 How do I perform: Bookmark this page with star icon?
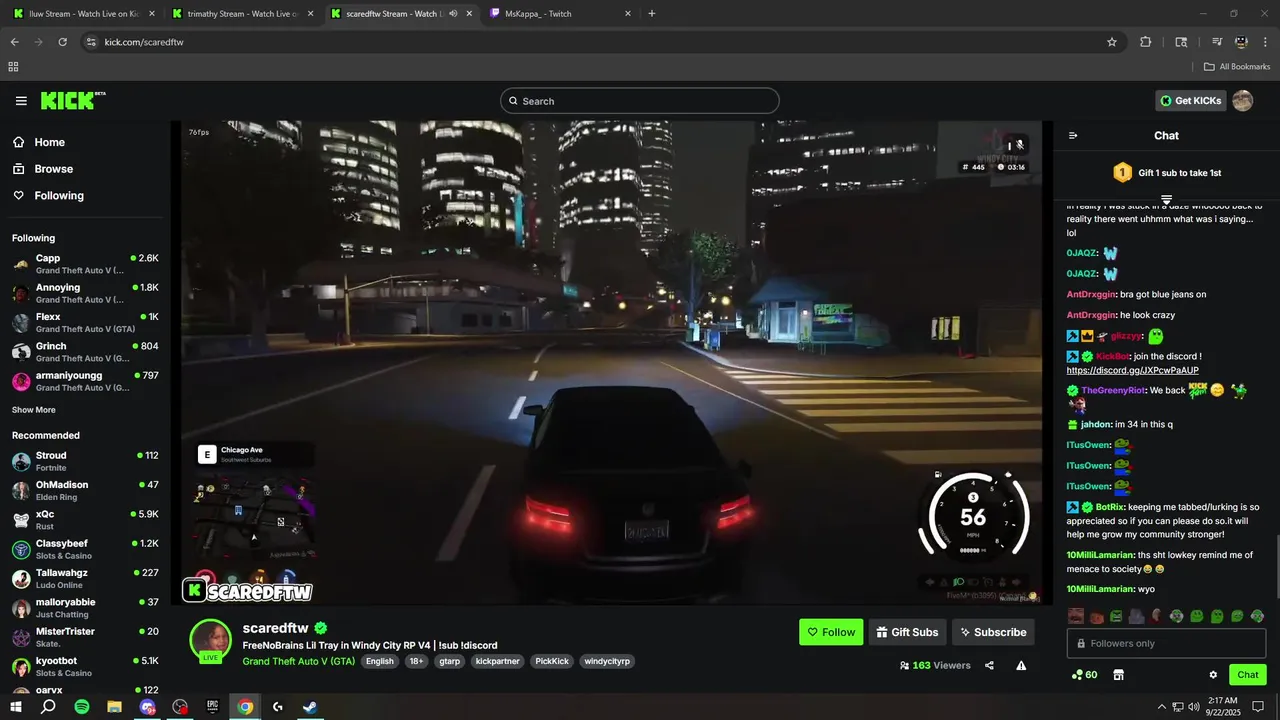pos(1111,42)
